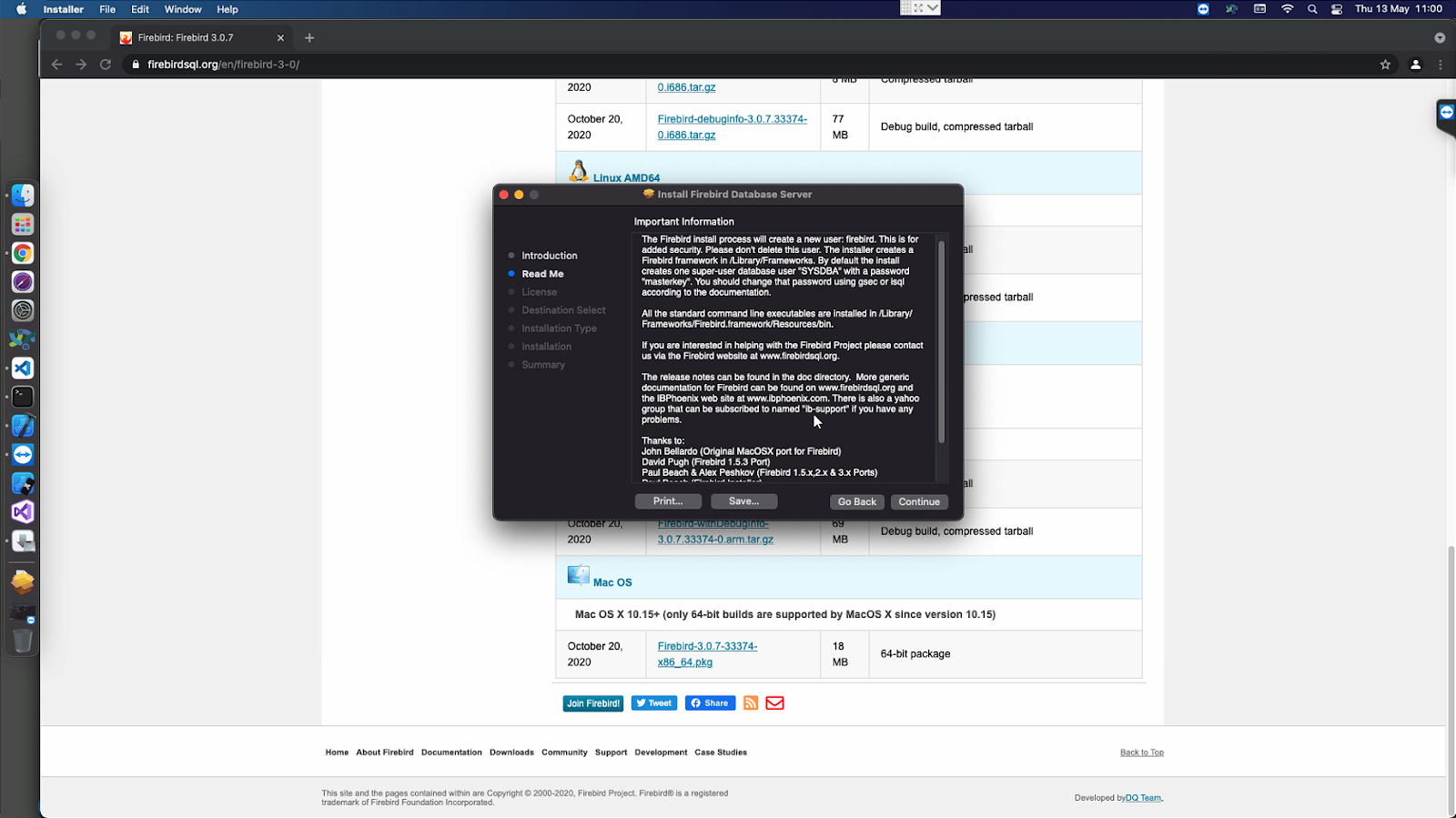Open Terminal from the Dock
Screen dimensions: 1456x818
(x=23, y=397)
